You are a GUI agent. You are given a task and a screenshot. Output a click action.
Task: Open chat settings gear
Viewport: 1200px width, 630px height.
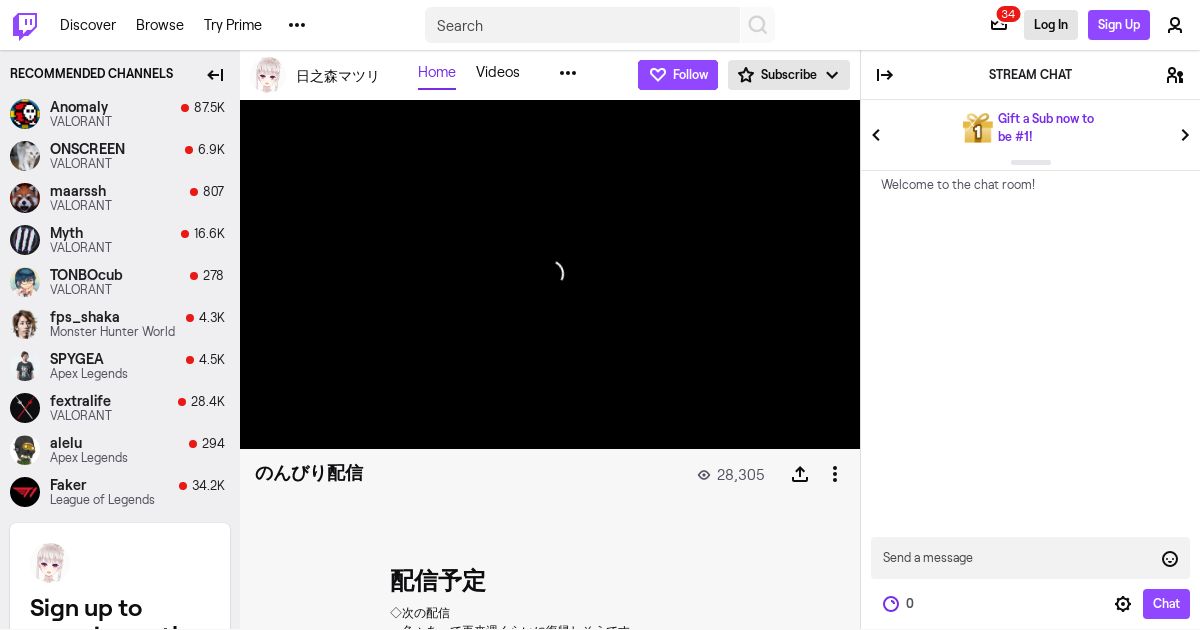[1123, 604]
